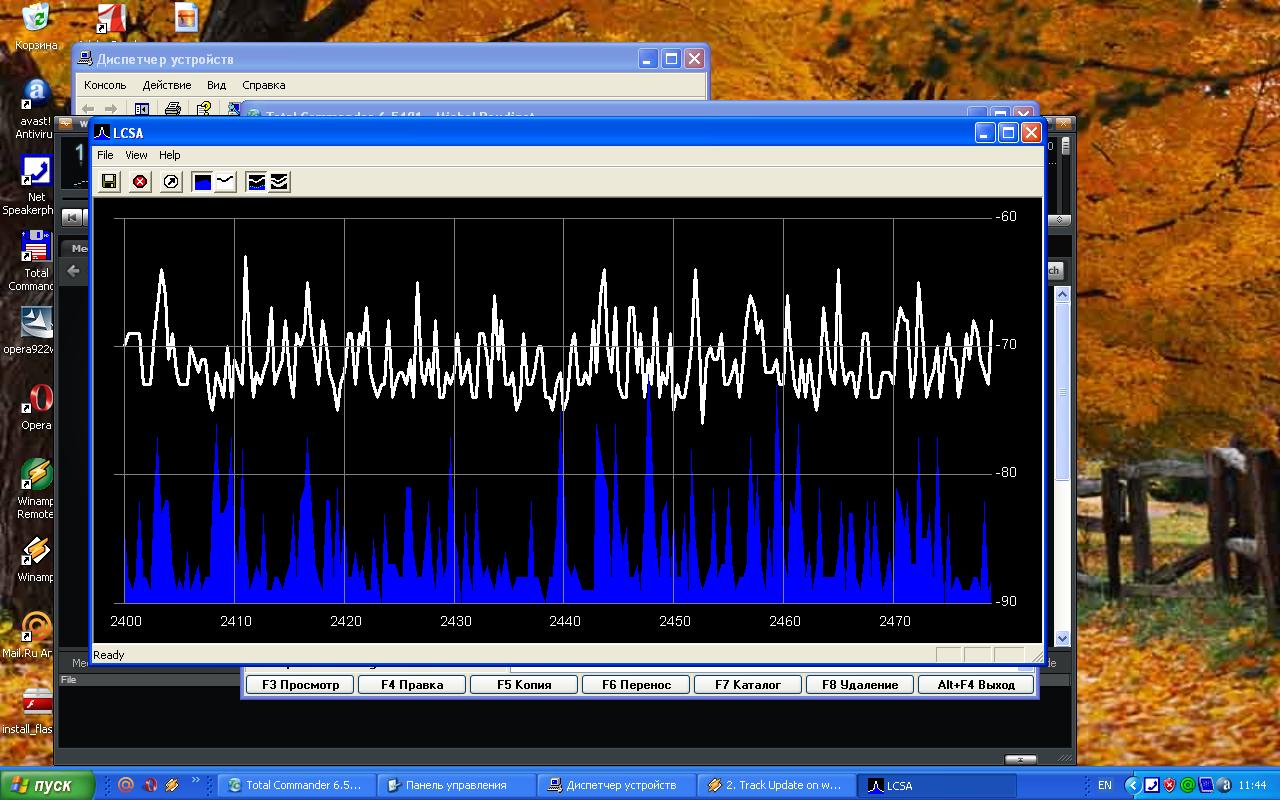Image resolution: width=1280 pixels, height=800 pixels.
Task: Open the View menu in LCSA
Action: (x=136, y=155)
